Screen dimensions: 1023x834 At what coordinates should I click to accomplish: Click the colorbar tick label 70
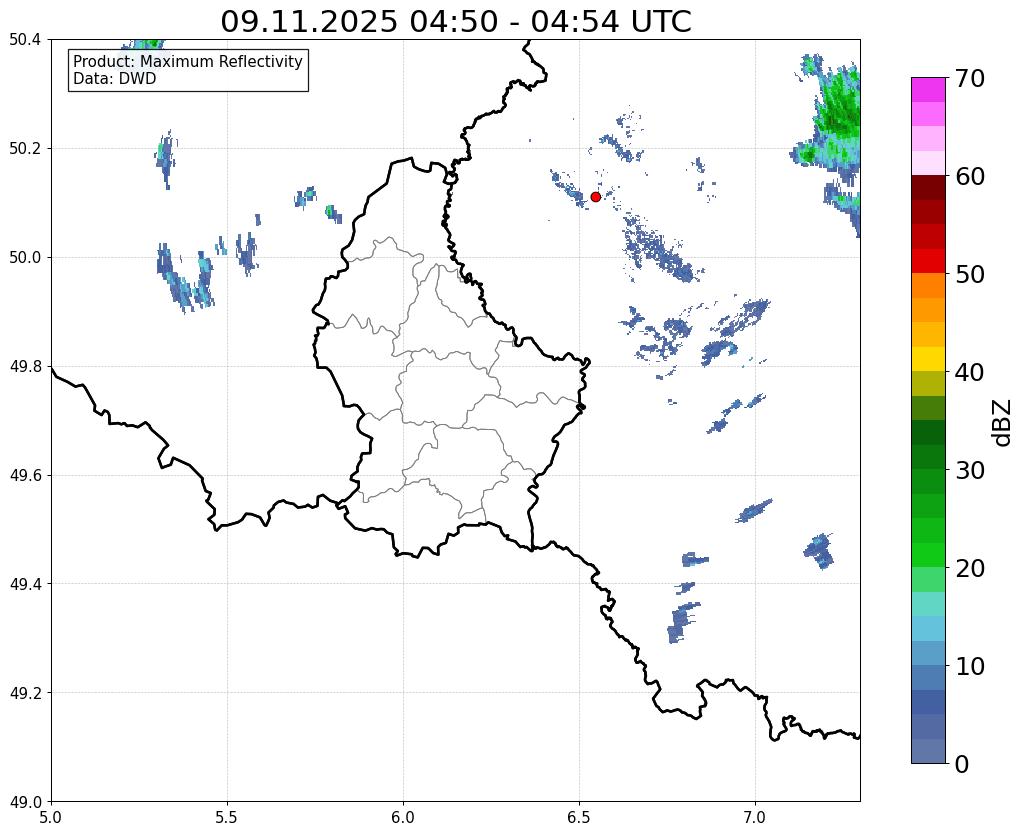click(970, 78)
